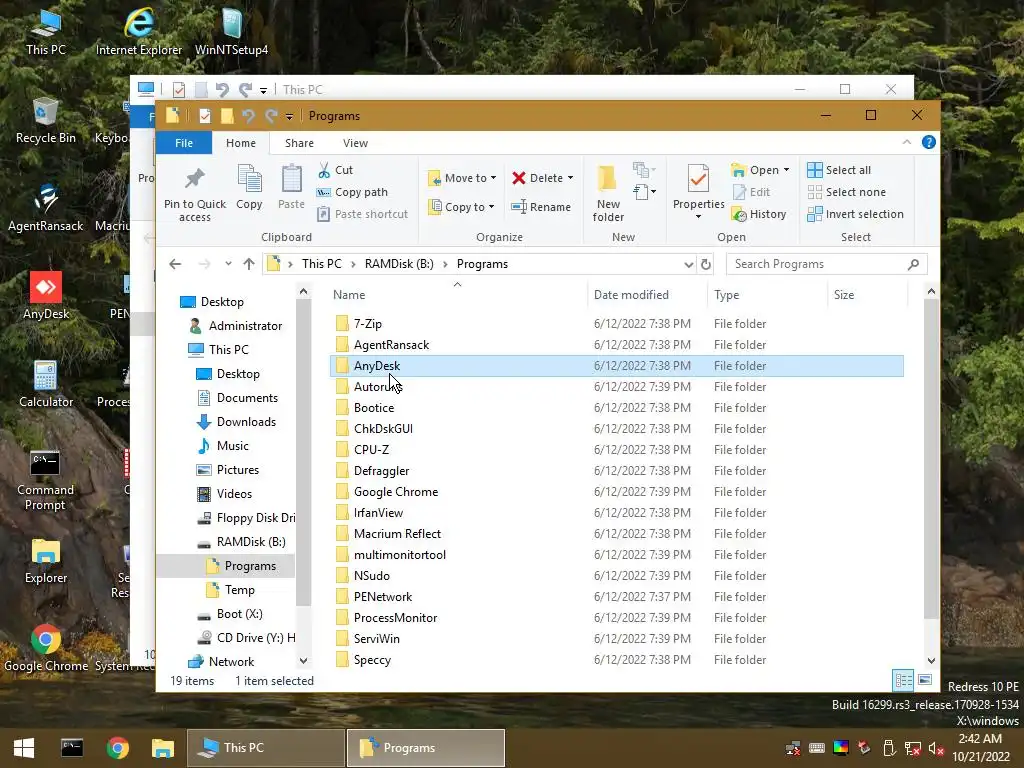Click This PC in the address breadcrumb
1024x768 pixels.
point(321,264)
